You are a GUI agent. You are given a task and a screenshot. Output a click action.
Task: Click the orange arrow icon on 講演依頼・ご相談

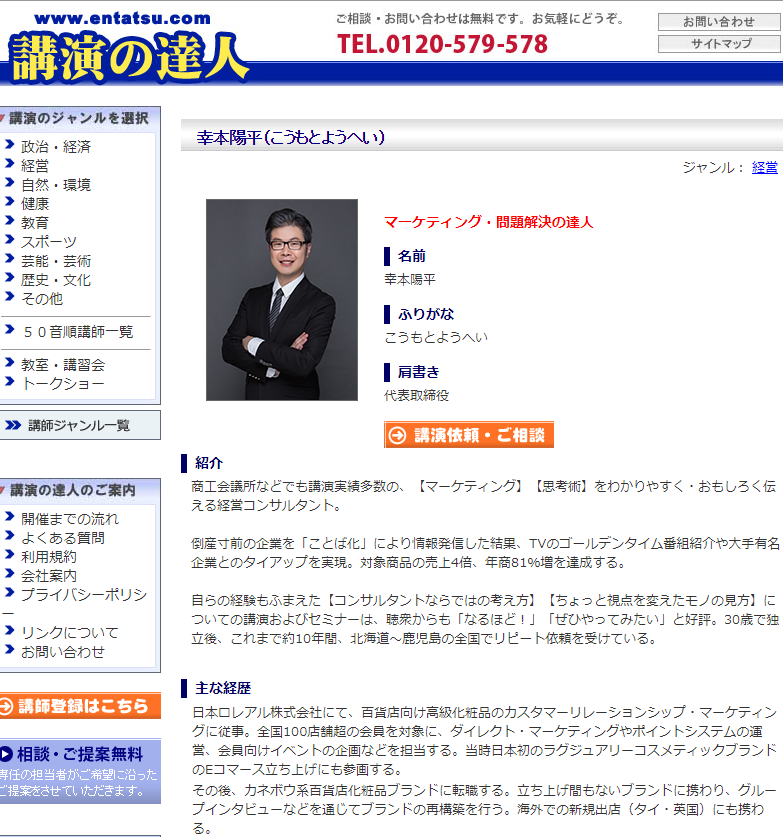pos(398,435)
